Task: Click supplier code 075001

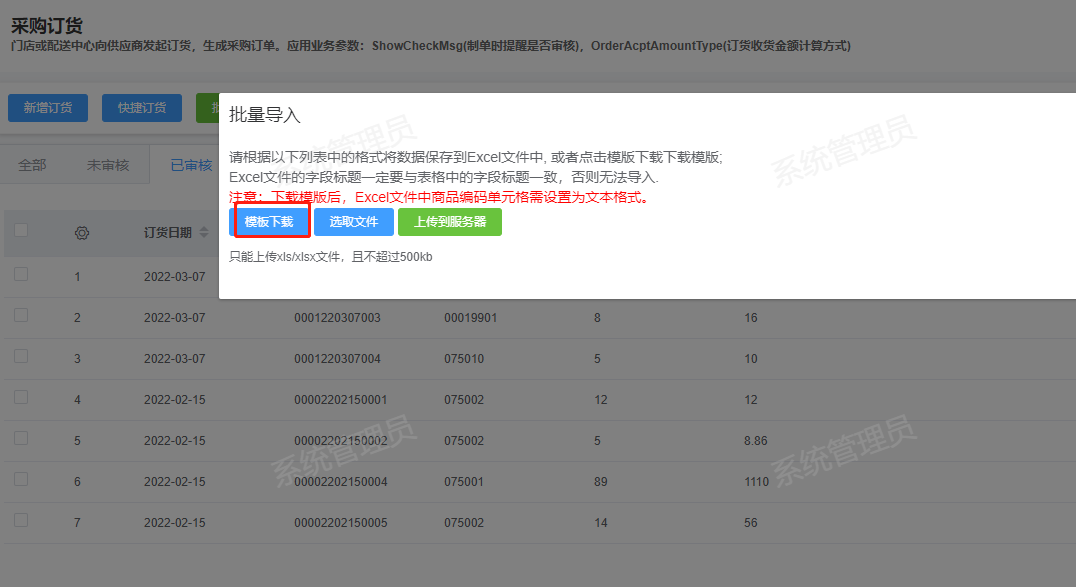Action: [x=464, y=482]
